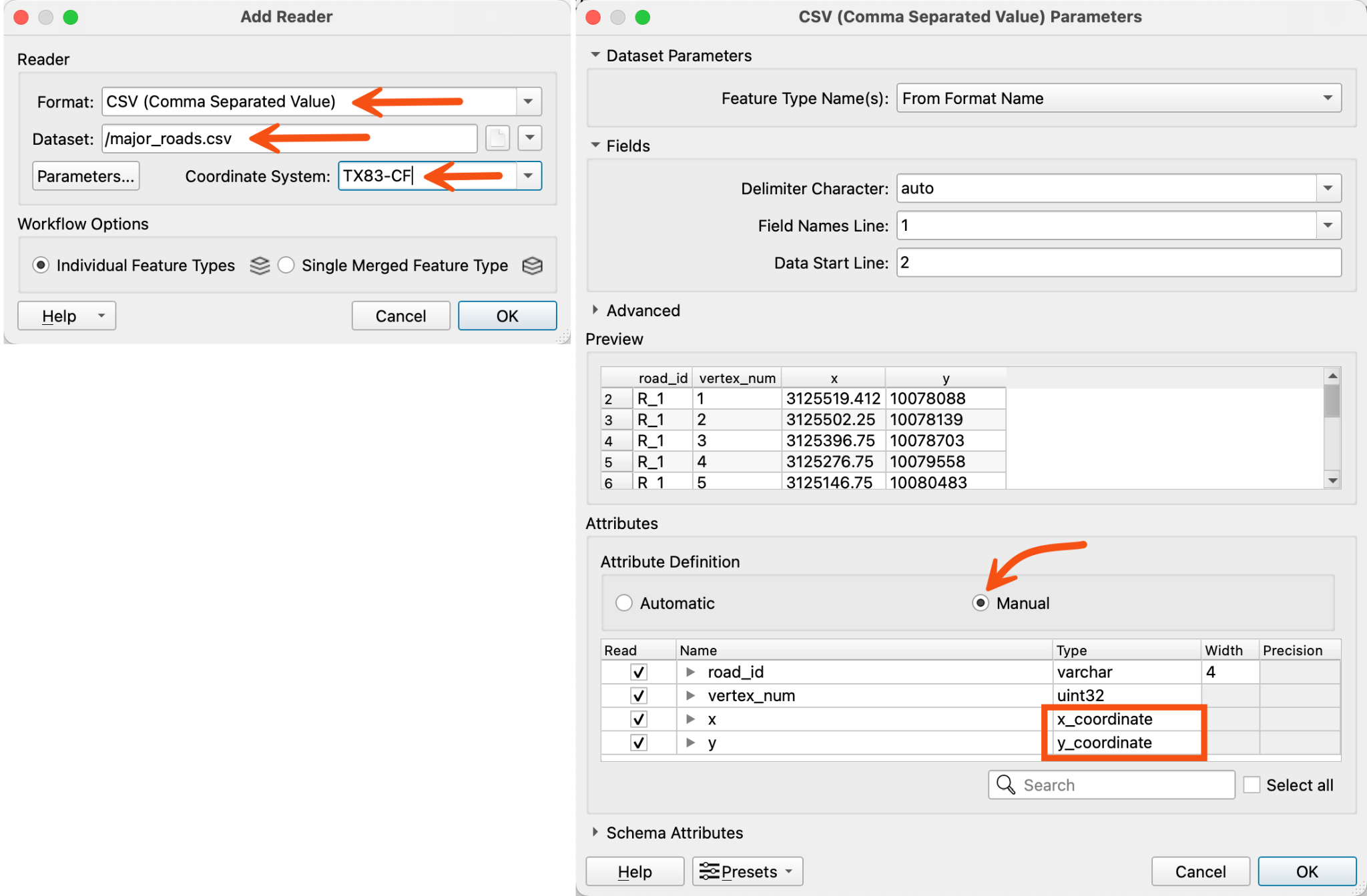Expand the x attribute row arrow
Screen dimensions: 1367x896
click(691, 719)
